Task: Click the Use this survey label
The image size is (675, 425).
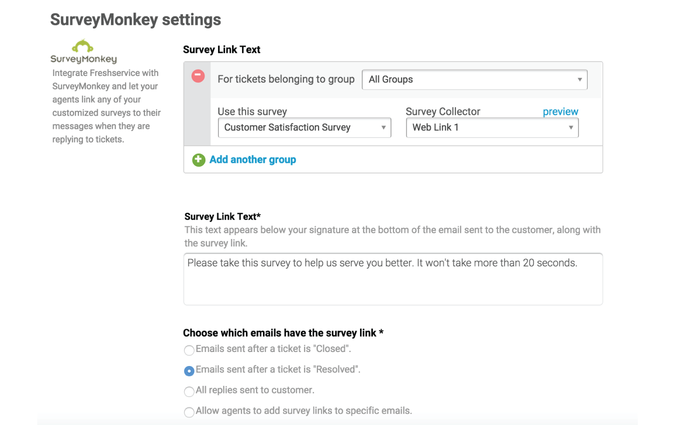Action: [252, 112]
